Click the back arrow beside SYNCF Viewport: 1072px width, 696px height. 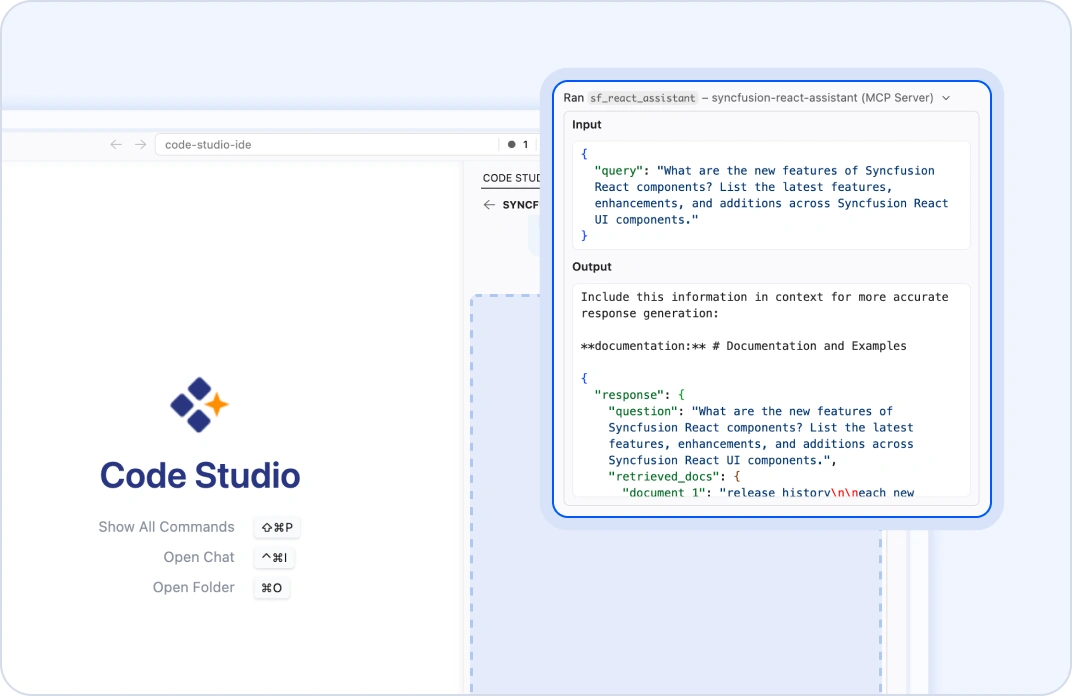[x=489, y=204]
